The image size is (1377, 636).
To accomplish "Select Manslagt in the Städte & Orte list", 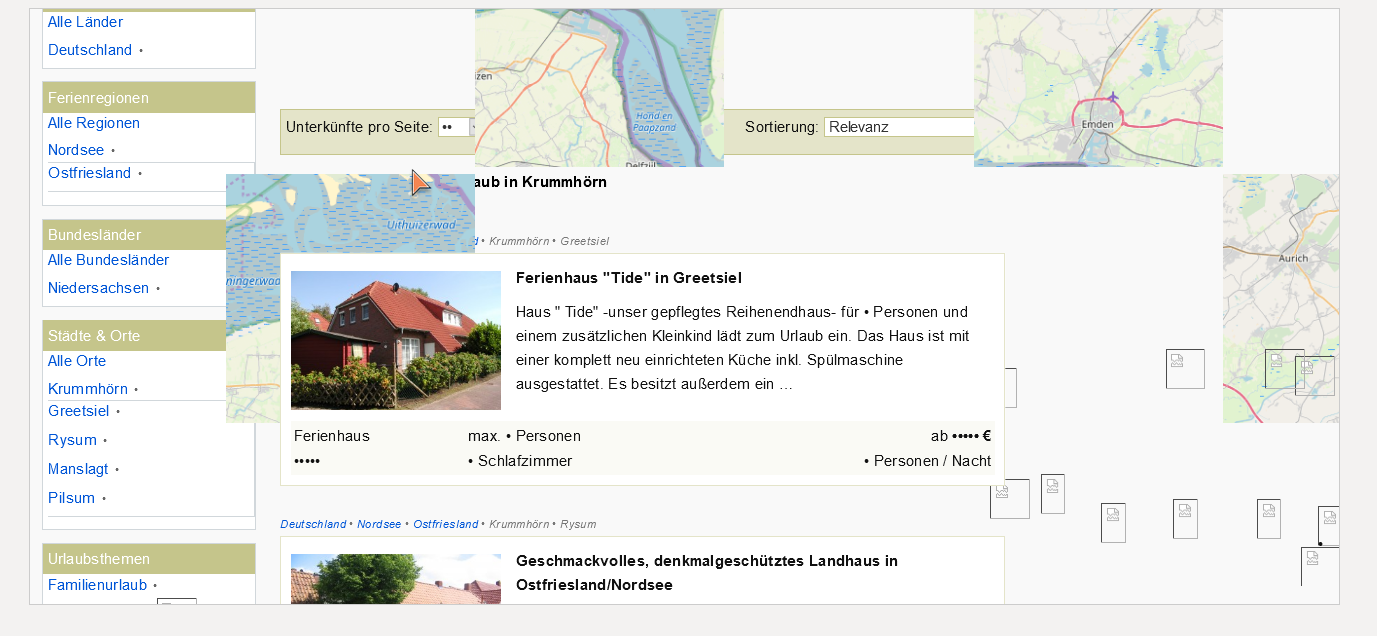I will (x=78, y=469).
